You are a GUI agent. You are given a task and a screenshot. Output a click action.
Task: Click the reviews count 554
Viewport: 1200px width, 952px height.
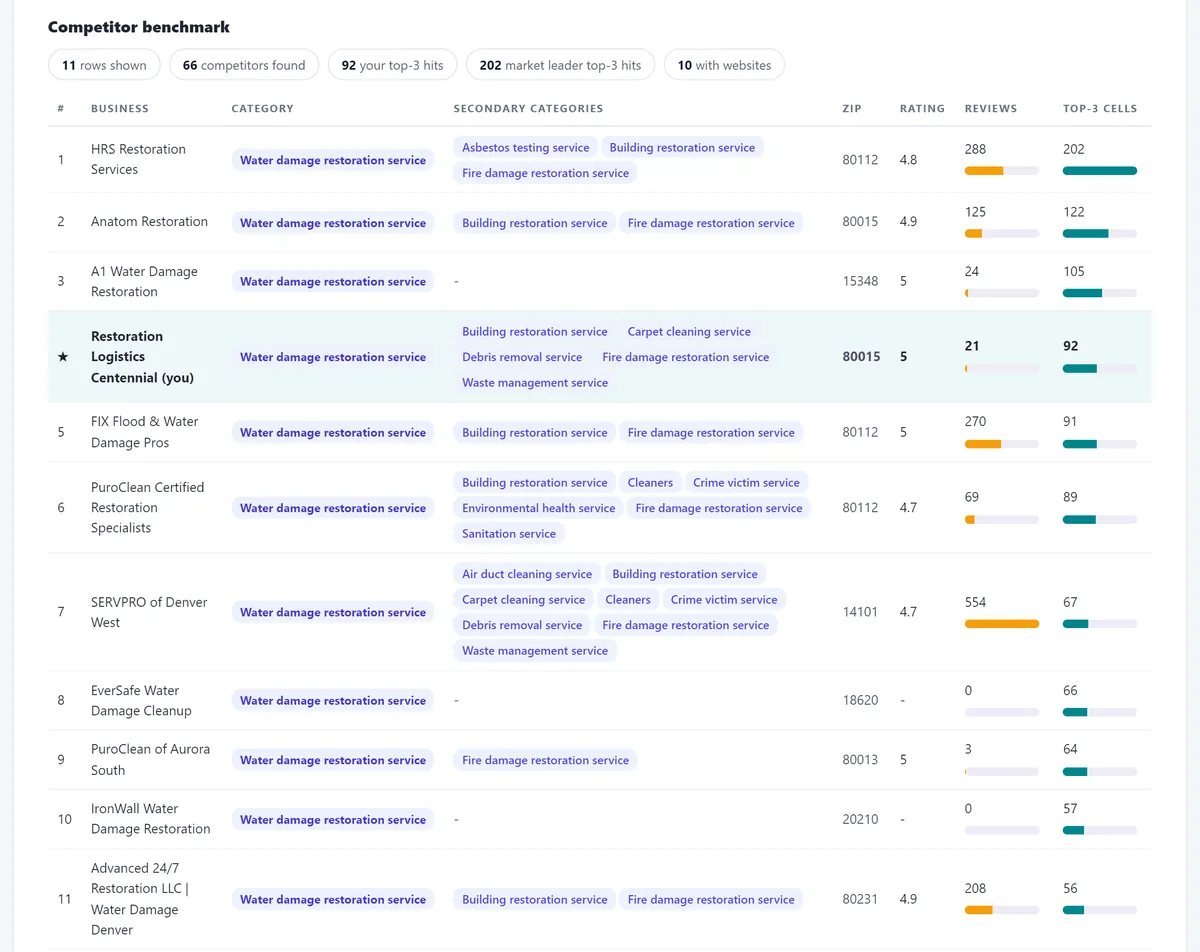(975, 602)
